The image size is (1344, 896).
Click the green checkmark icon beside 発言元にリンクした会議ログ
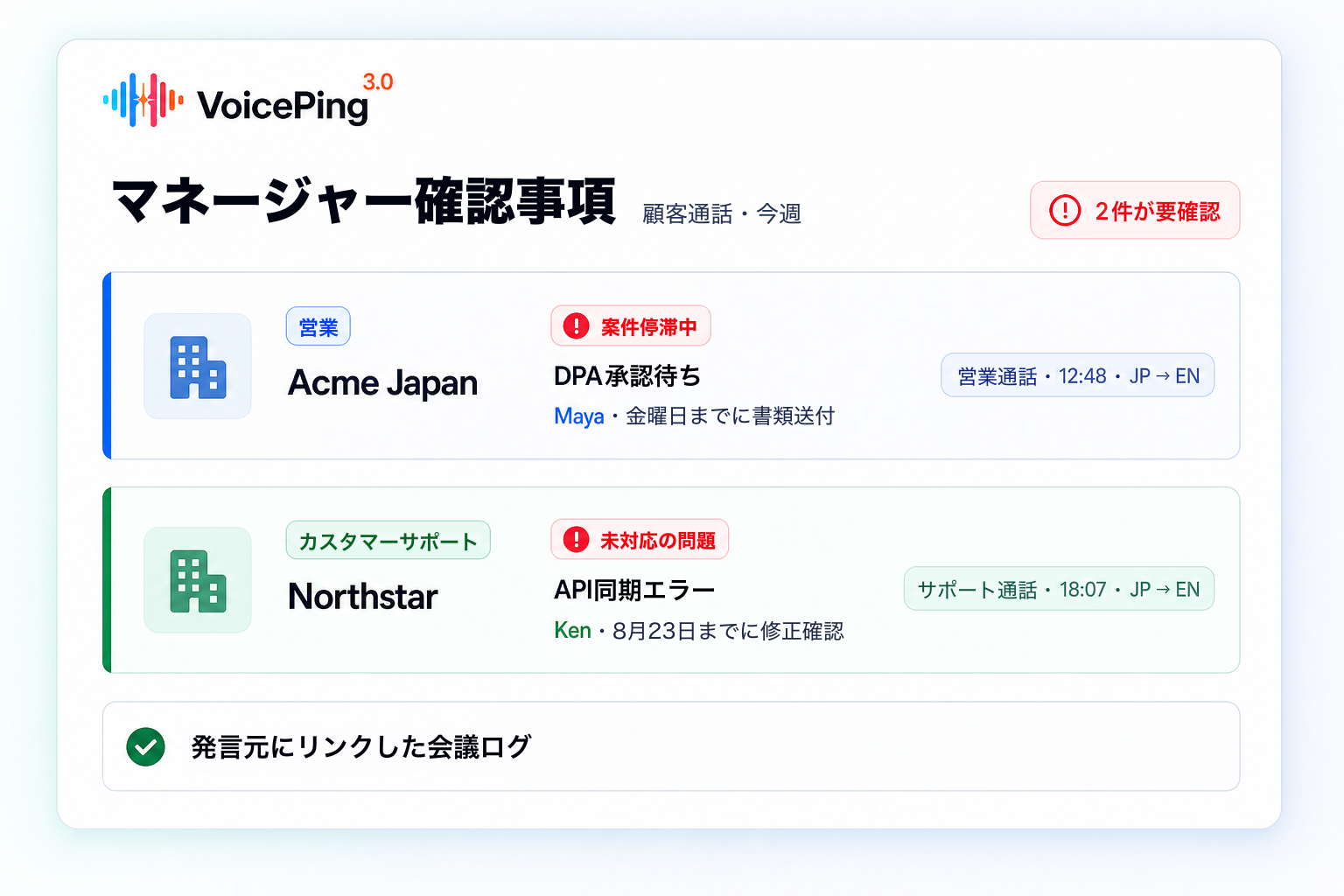click(145, 746)
